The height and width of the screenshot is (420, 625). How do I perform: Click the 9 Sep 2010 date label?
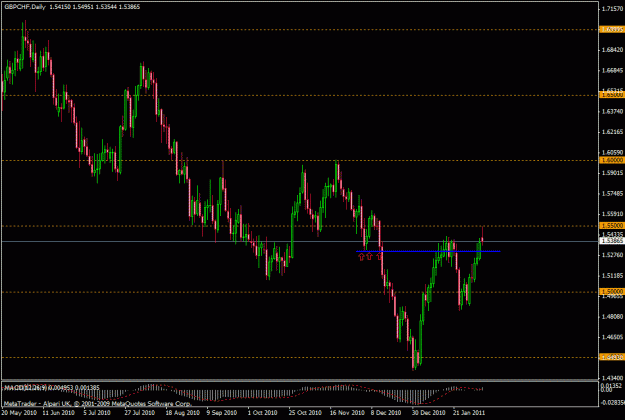[222, 413]
